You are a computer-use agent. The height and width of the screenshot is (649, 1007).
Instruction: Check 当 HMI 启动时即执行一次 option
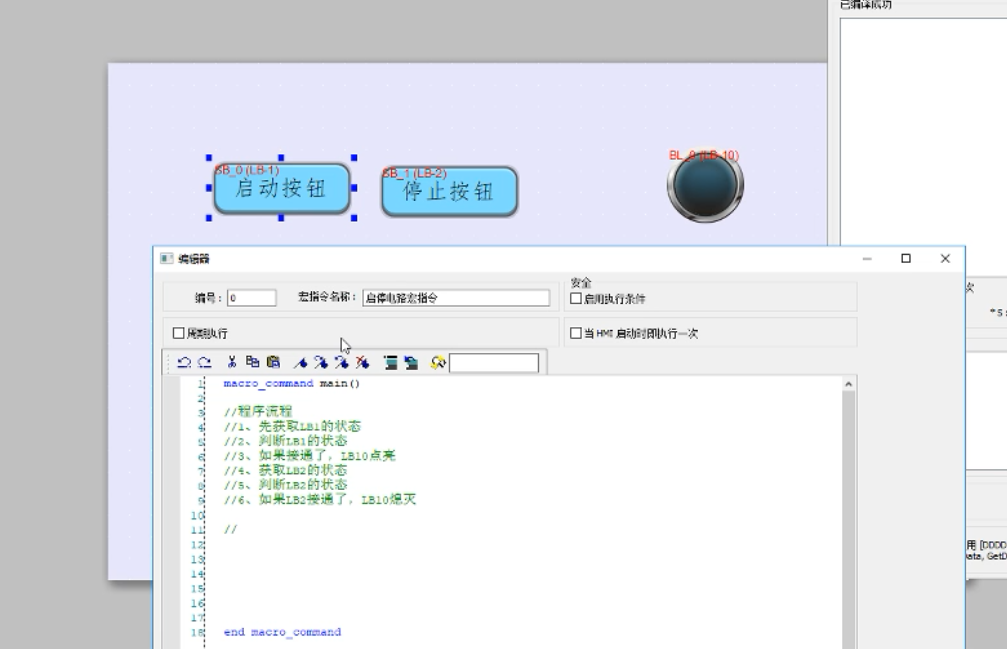576,333
